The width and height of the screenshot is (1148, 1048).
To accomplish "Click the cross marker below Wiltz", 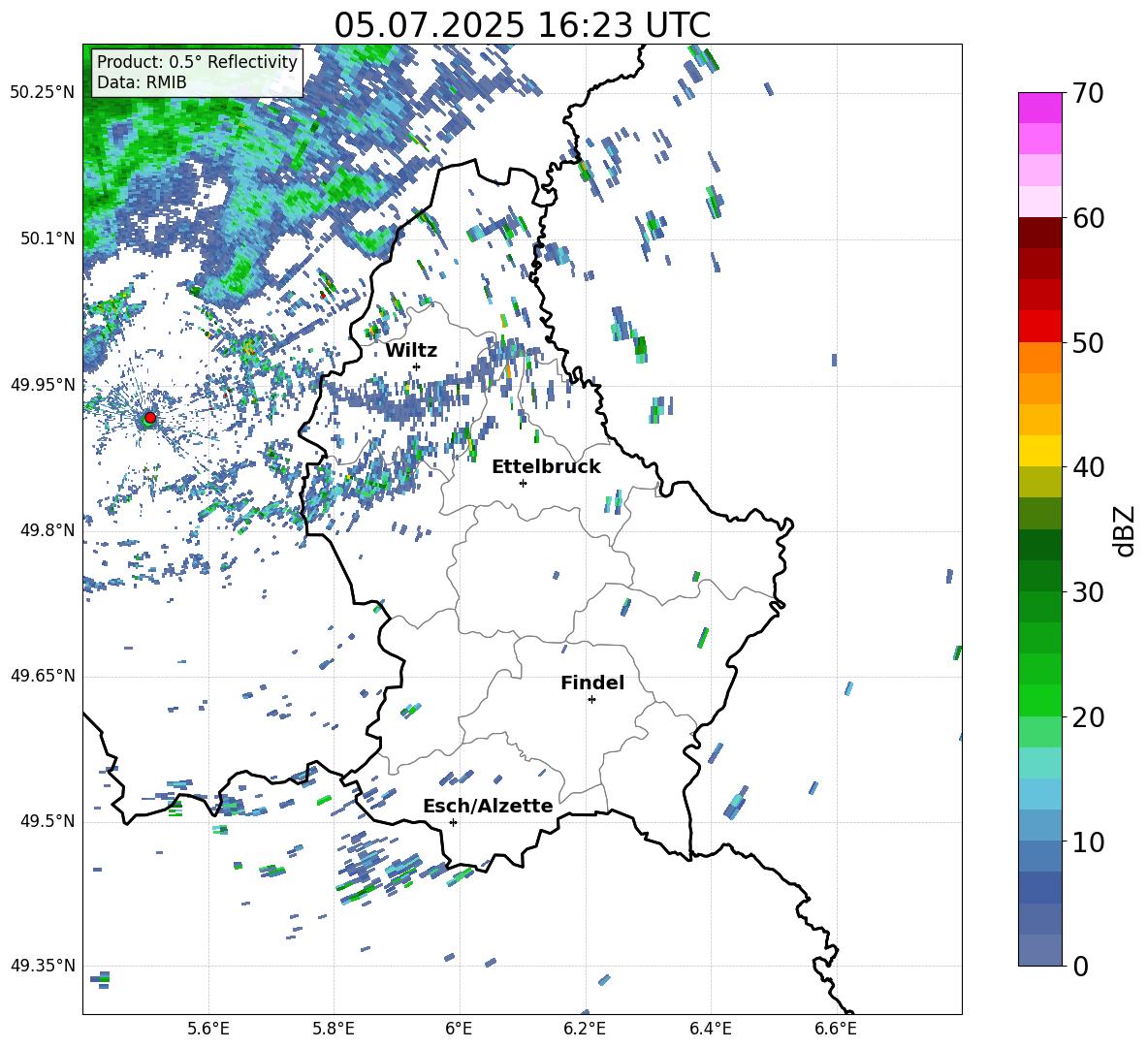I will [417, 366].
